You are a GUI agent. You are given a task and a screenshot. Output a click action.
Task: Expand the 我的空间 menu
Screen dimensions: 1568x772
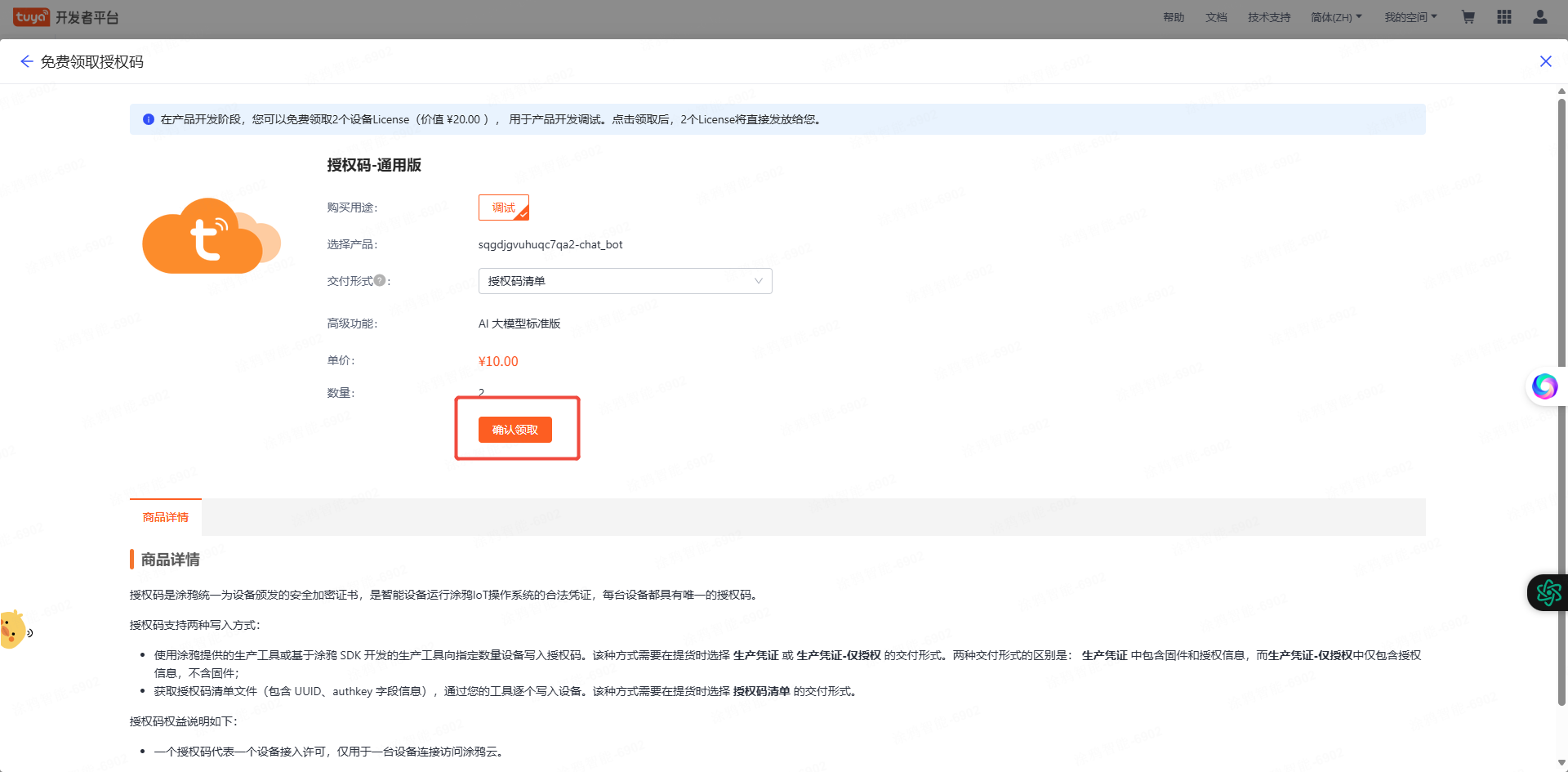1410,17
